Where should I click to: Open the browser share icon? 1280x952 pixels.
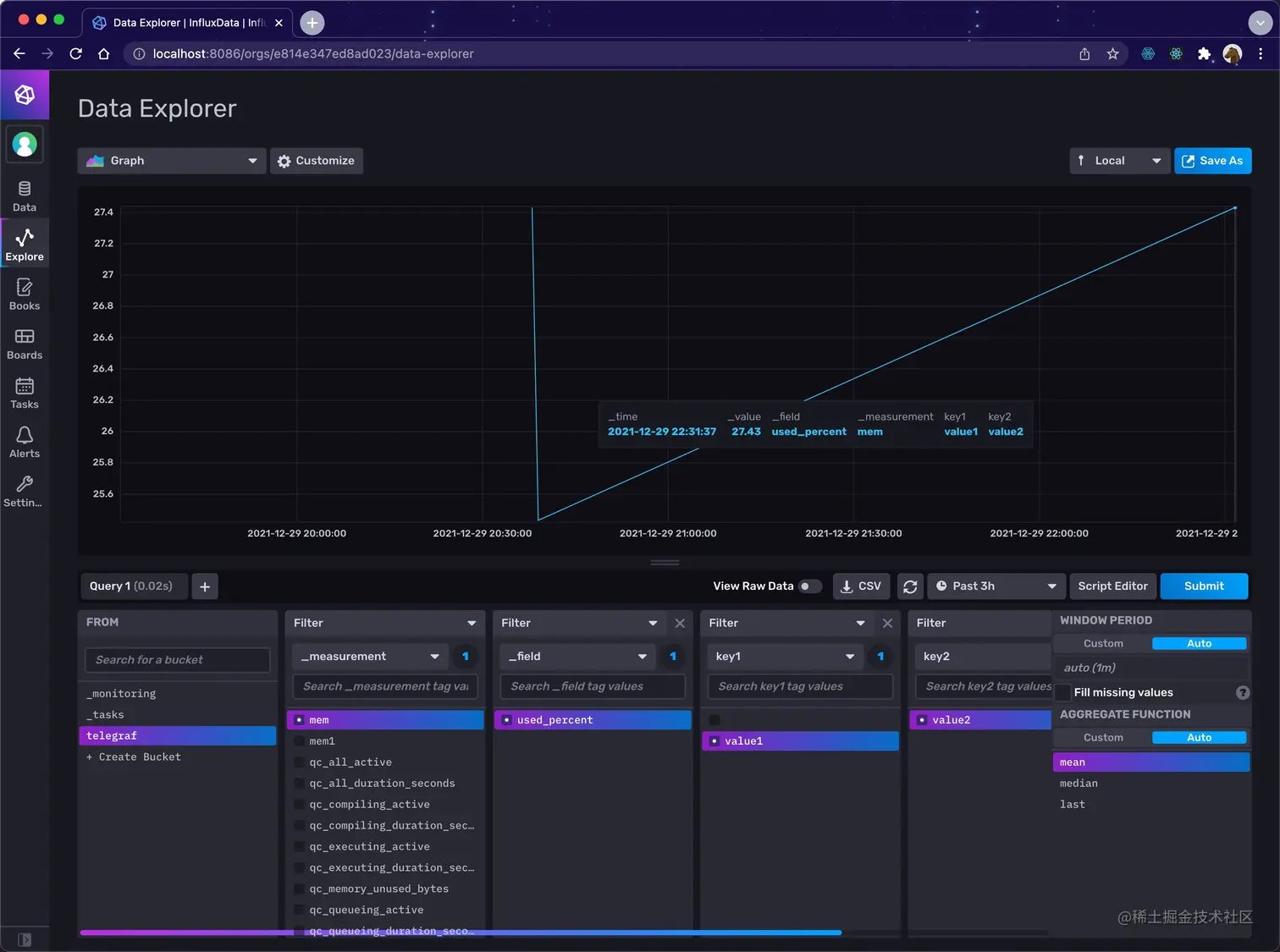click(1084, 53)
